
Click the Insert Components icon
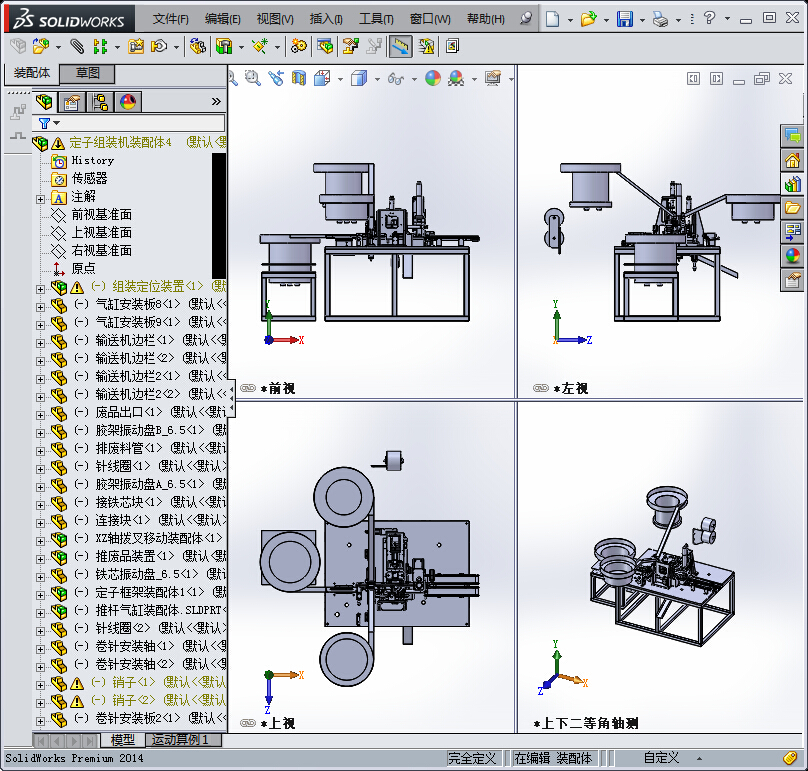coord(41,47)
